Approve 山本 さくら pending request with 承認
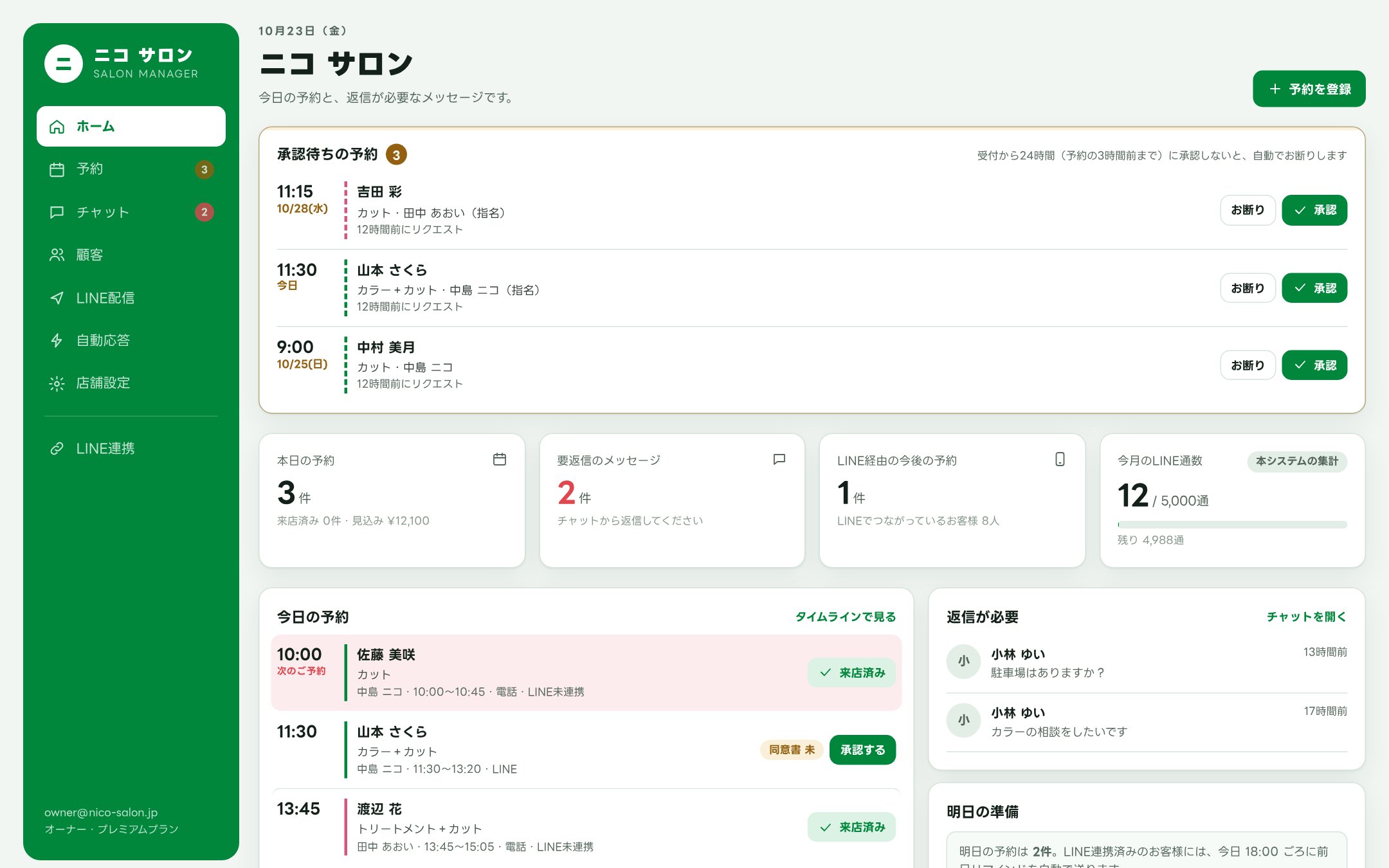The height and width of the screenshot is (868, 1389). click(x=1314, y=288)
